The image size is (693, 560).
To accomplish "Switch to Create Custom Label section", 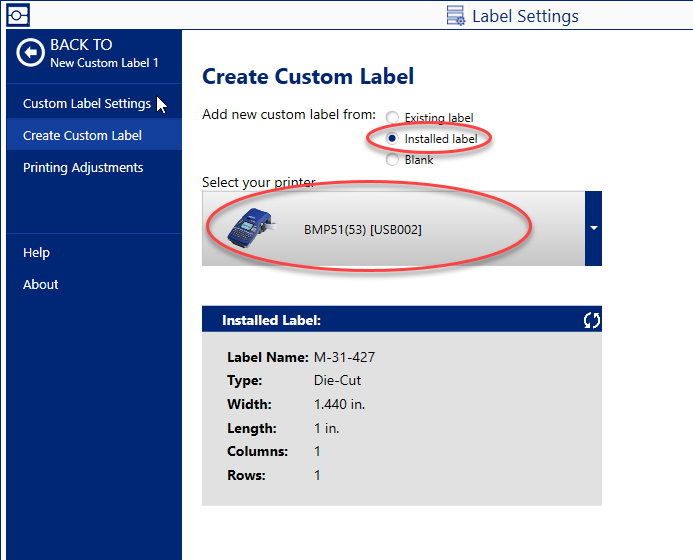I will (x=82, y=135).
